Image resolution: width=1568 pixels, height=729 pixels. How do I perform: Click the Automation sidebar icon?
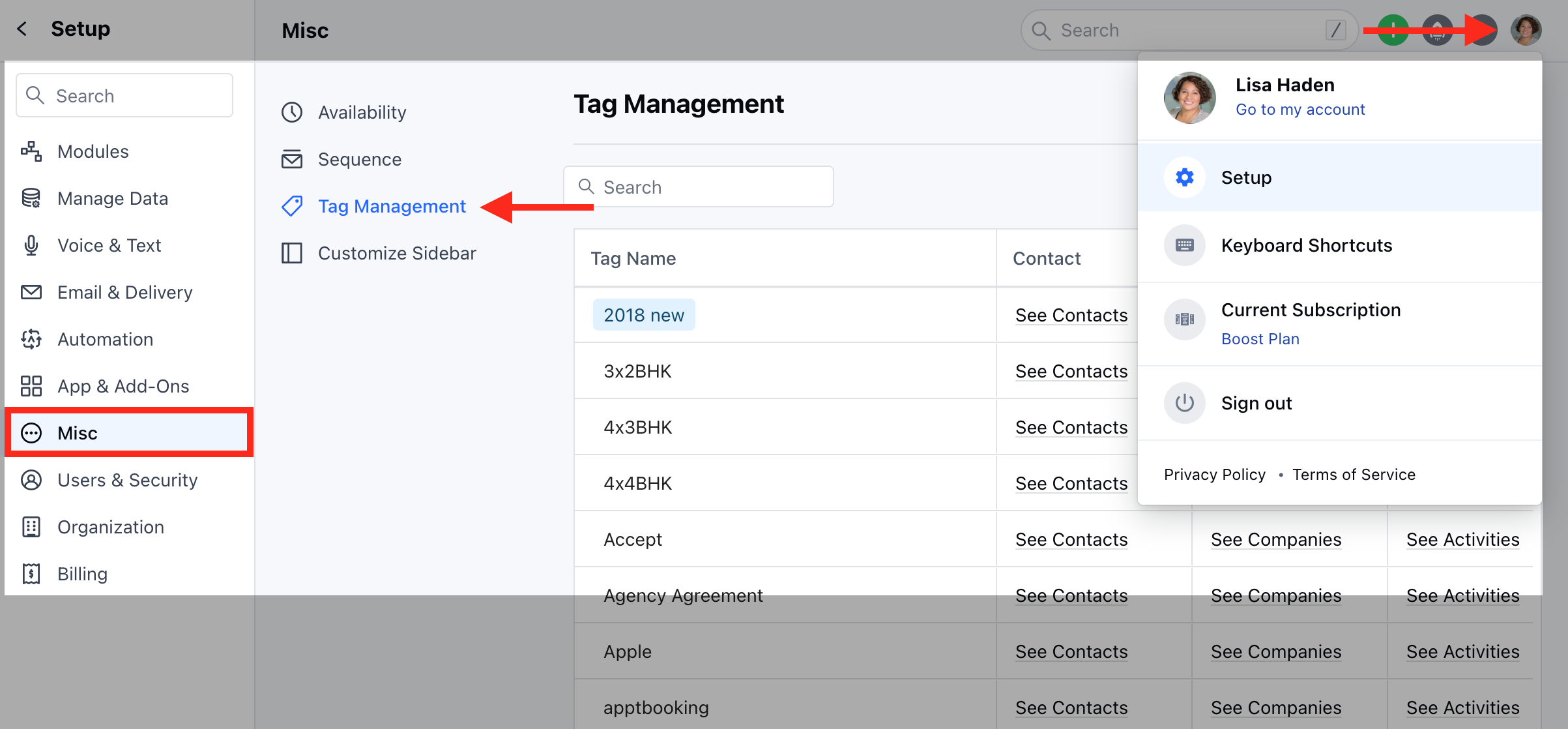(x=31, y=339)
